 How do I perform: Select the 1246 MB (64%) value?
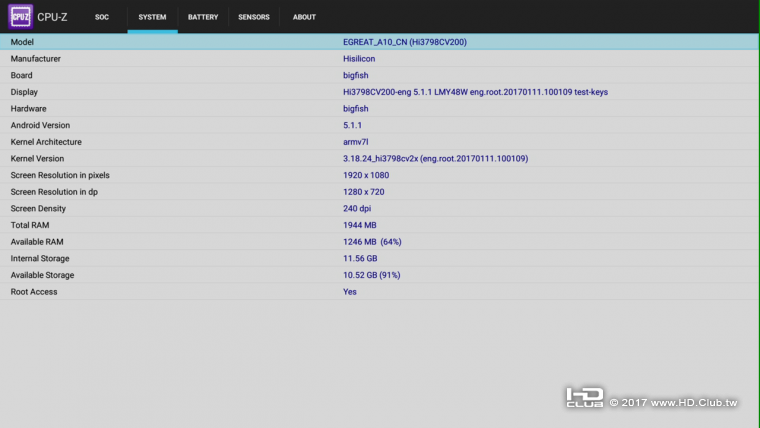pyautogui.click(x=372, y=242)
